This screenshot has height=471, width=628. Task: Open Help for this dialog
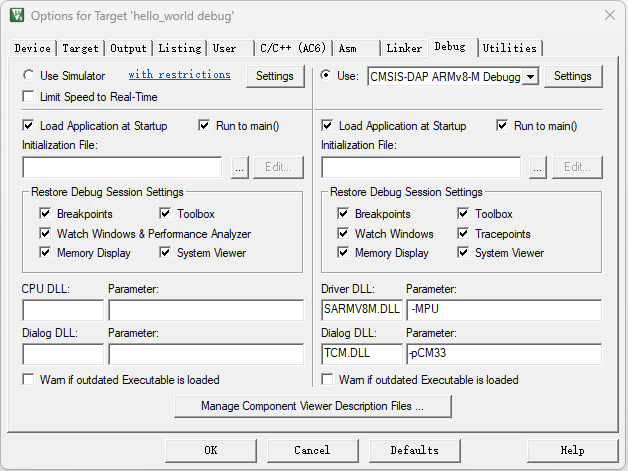pos(572,450)
